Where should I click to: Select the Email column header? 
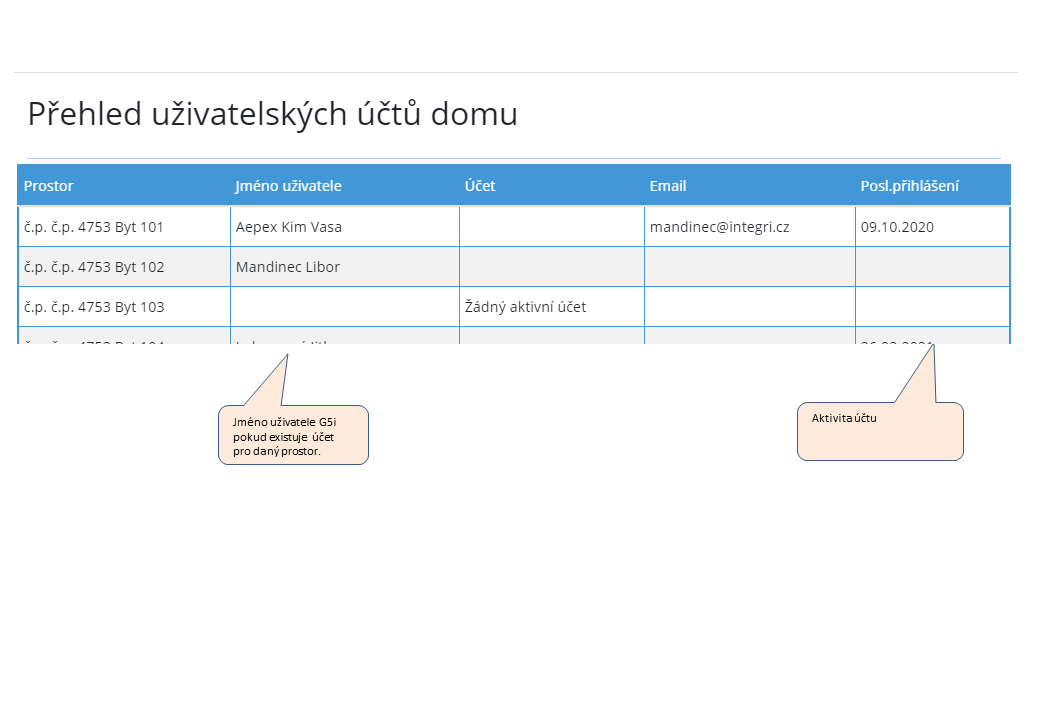(x=668, y=186)
